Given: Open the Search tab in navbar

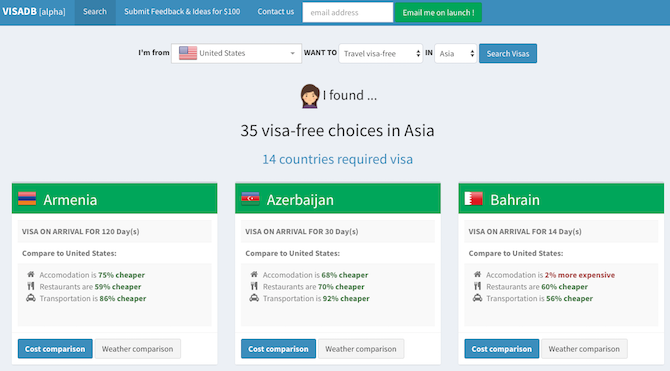Looking at the screenshot, I should pos(95,12).
